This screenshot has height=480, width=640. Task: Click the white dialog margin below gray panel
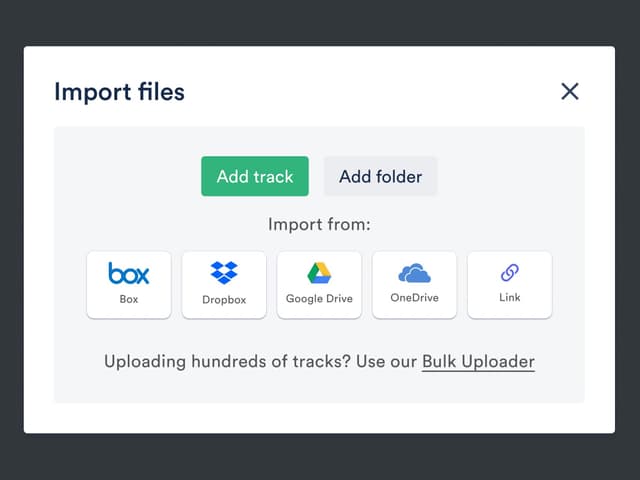pos(320,418)
